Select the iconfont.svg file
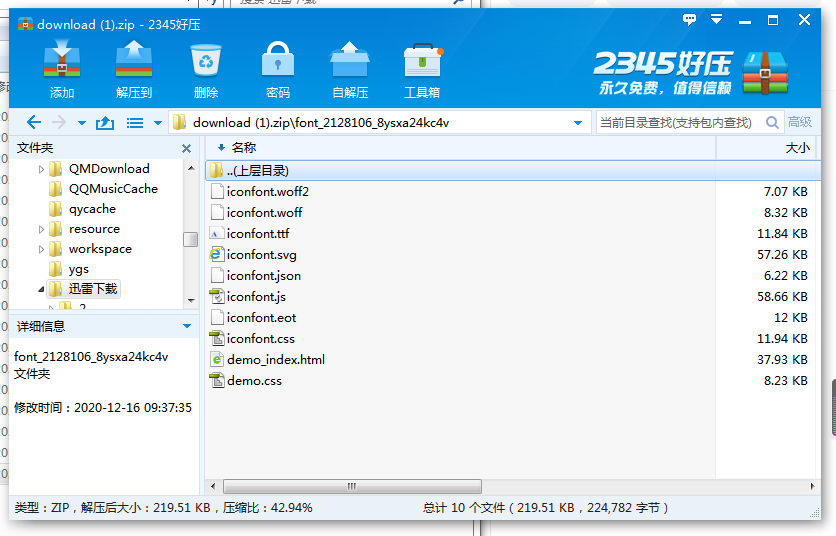This screenshot has width=836, height=536. [512, 255]
